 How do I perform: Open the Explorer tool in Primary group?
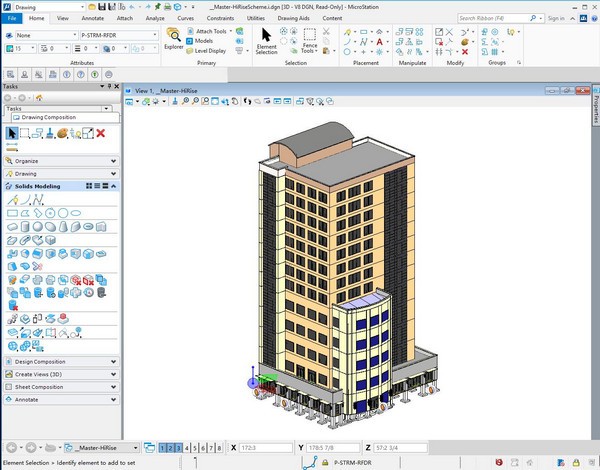(x=174, y=36)
